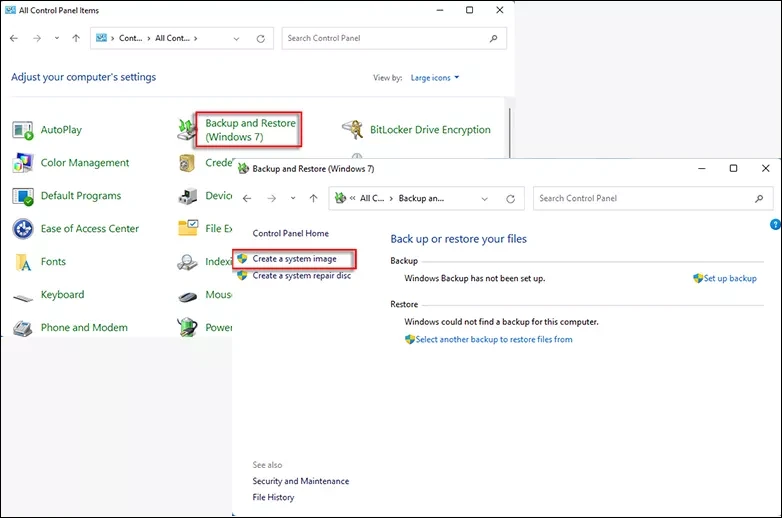Click the Keyboard icon
Screen dimensions: 782x518
point(23,295)
